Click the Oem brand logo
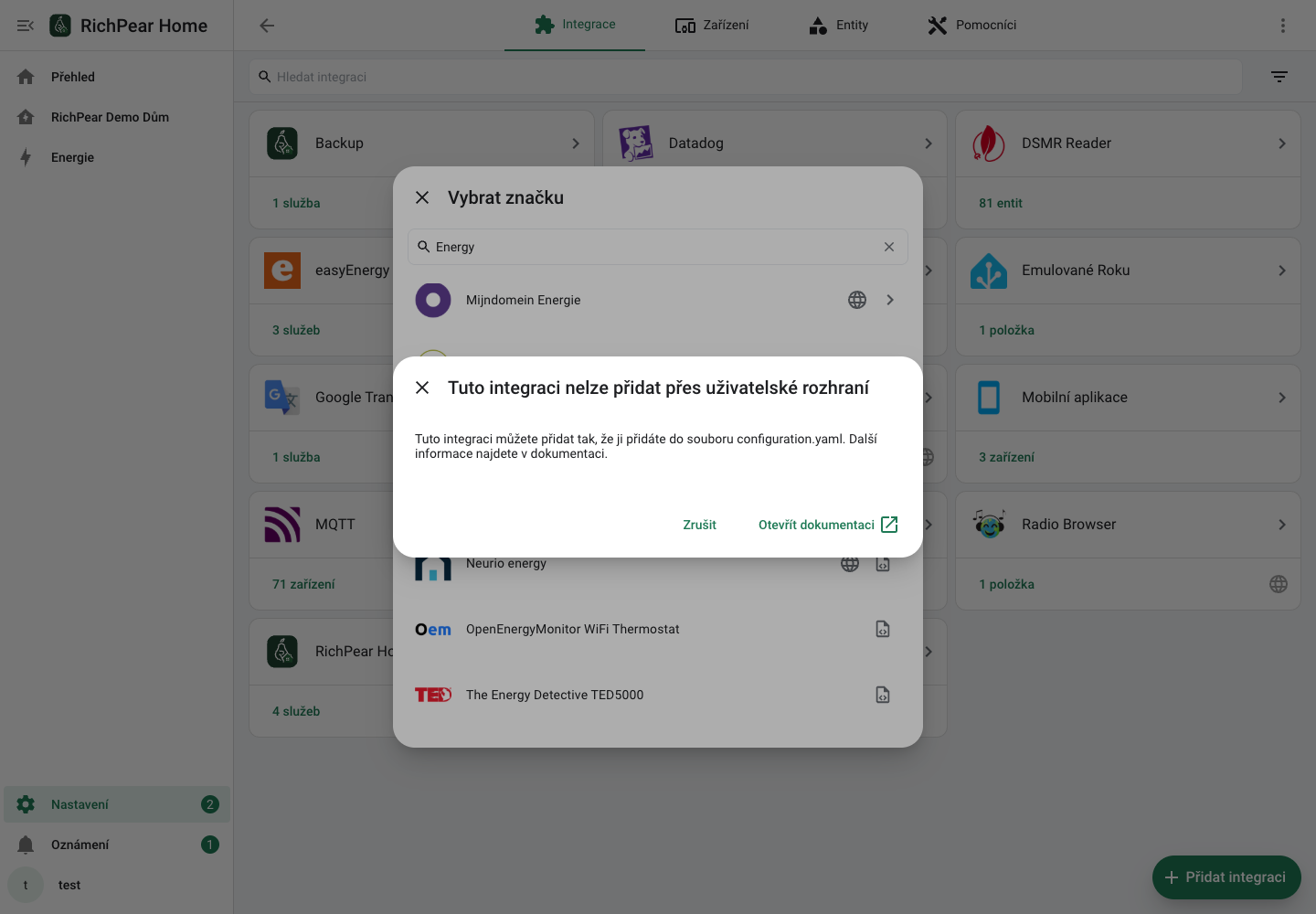 pos(433,630)
